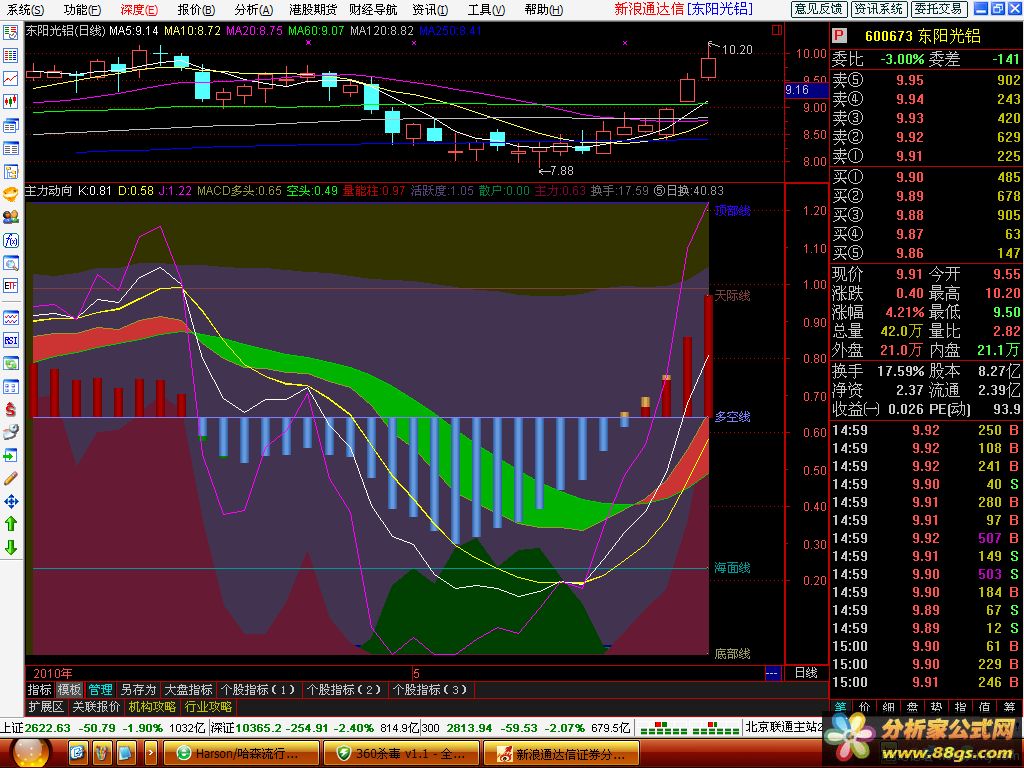The width and height of the screenshot is (1024, 768).
Task: Click the 委托交易 button
Action: tap(938, 8)
